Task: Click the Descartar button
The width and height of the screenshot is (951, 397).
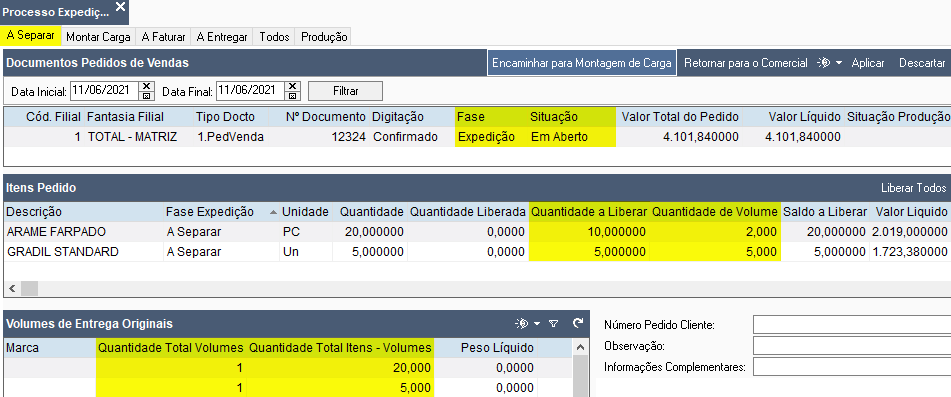Action: pyautogui.click(x=922, y=63)
